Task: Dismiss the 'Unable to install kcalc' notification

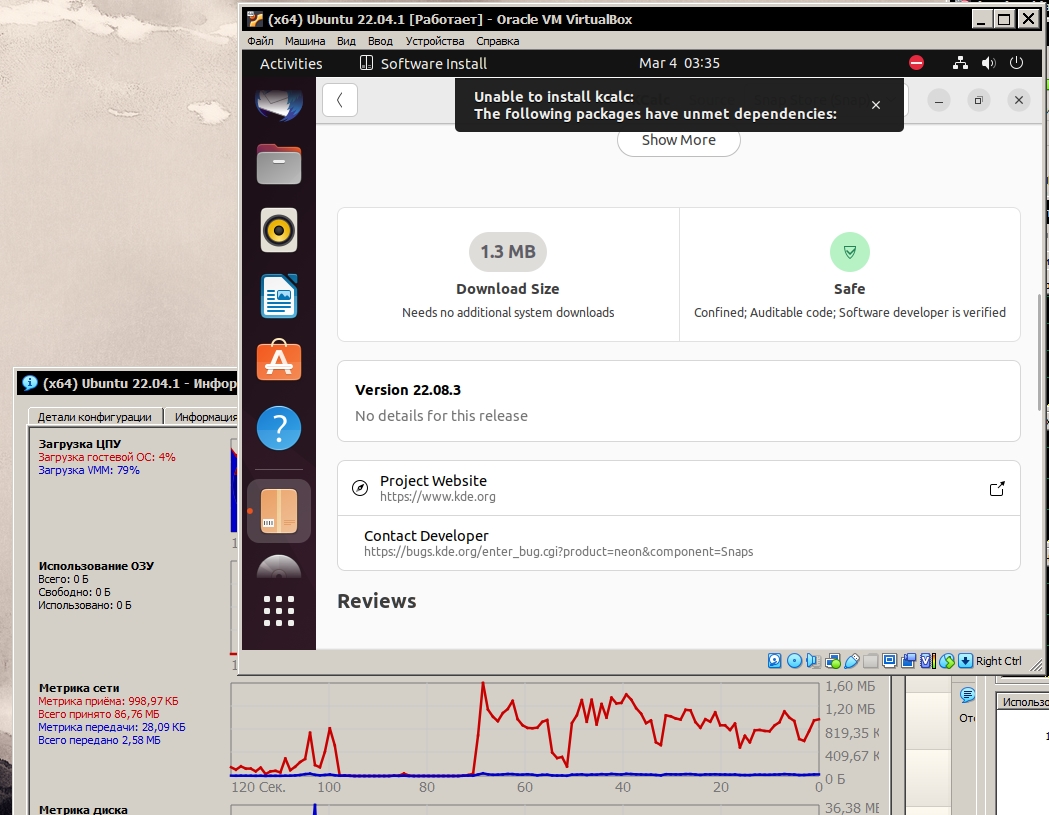Action: (876, 105)
